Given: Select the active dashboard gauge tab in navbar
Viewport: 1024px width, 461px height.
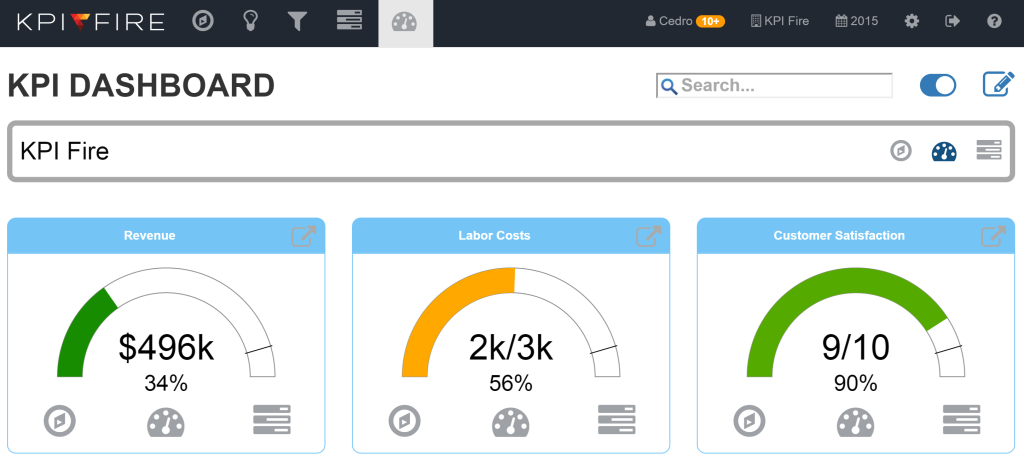Looking at the screenshot, I should [x=405, y=22].
